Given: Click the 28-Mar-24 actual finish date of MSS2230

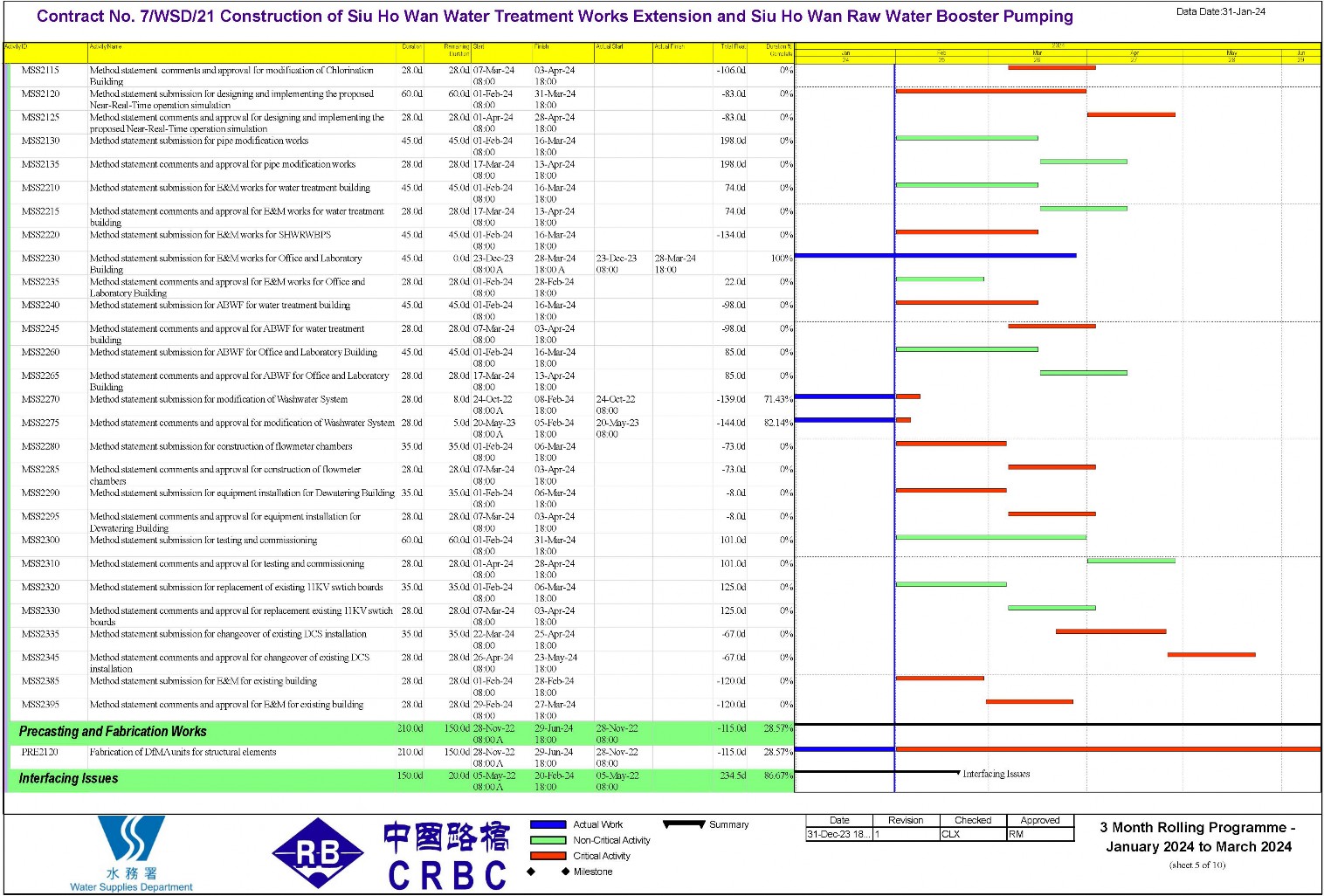Looking at the screenshot, I should (x=675, y=258).
